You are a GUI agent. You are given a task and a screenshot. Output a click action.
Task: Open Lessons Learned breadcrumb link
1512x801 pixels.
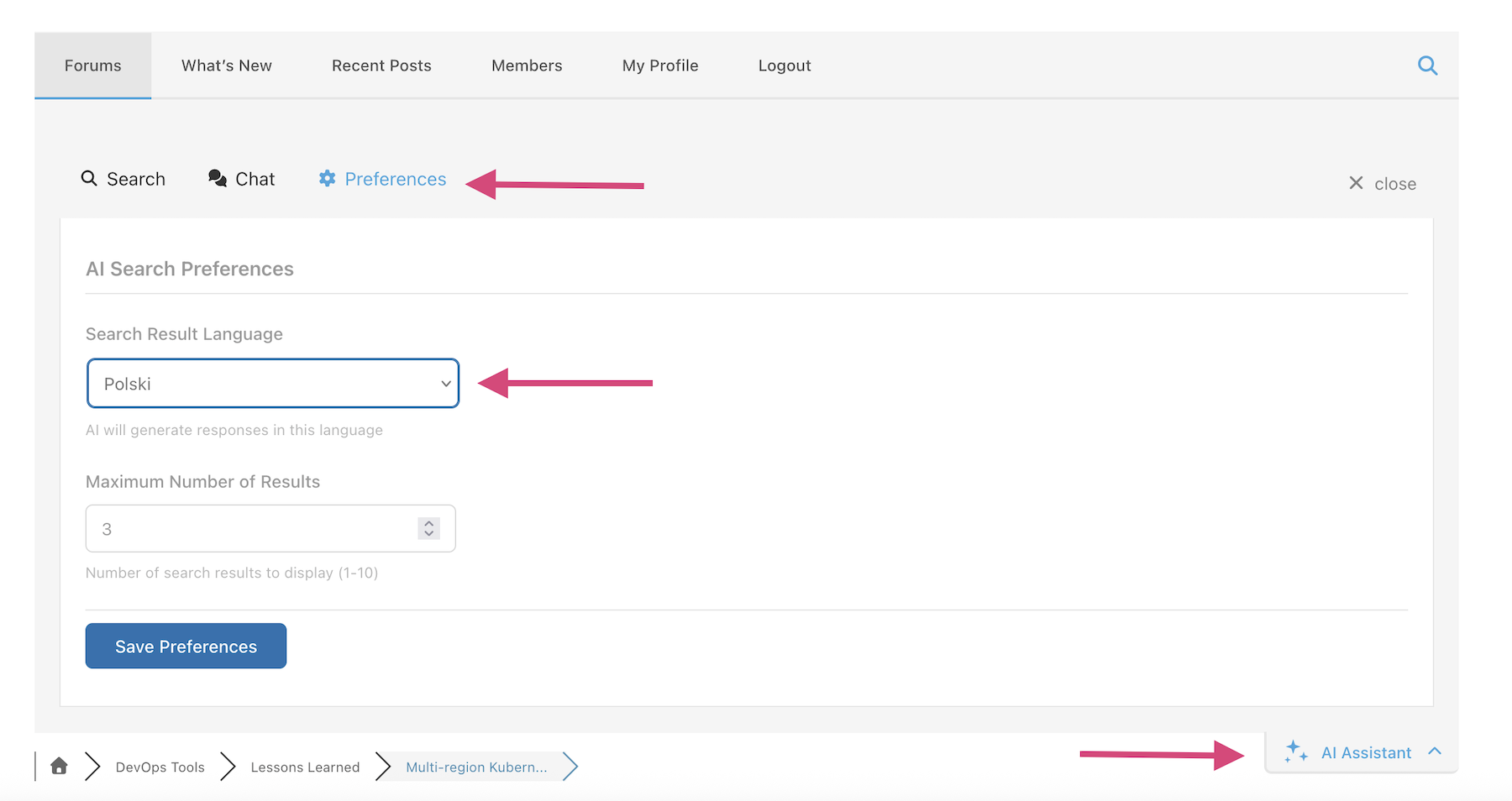(x=305, y=767)
